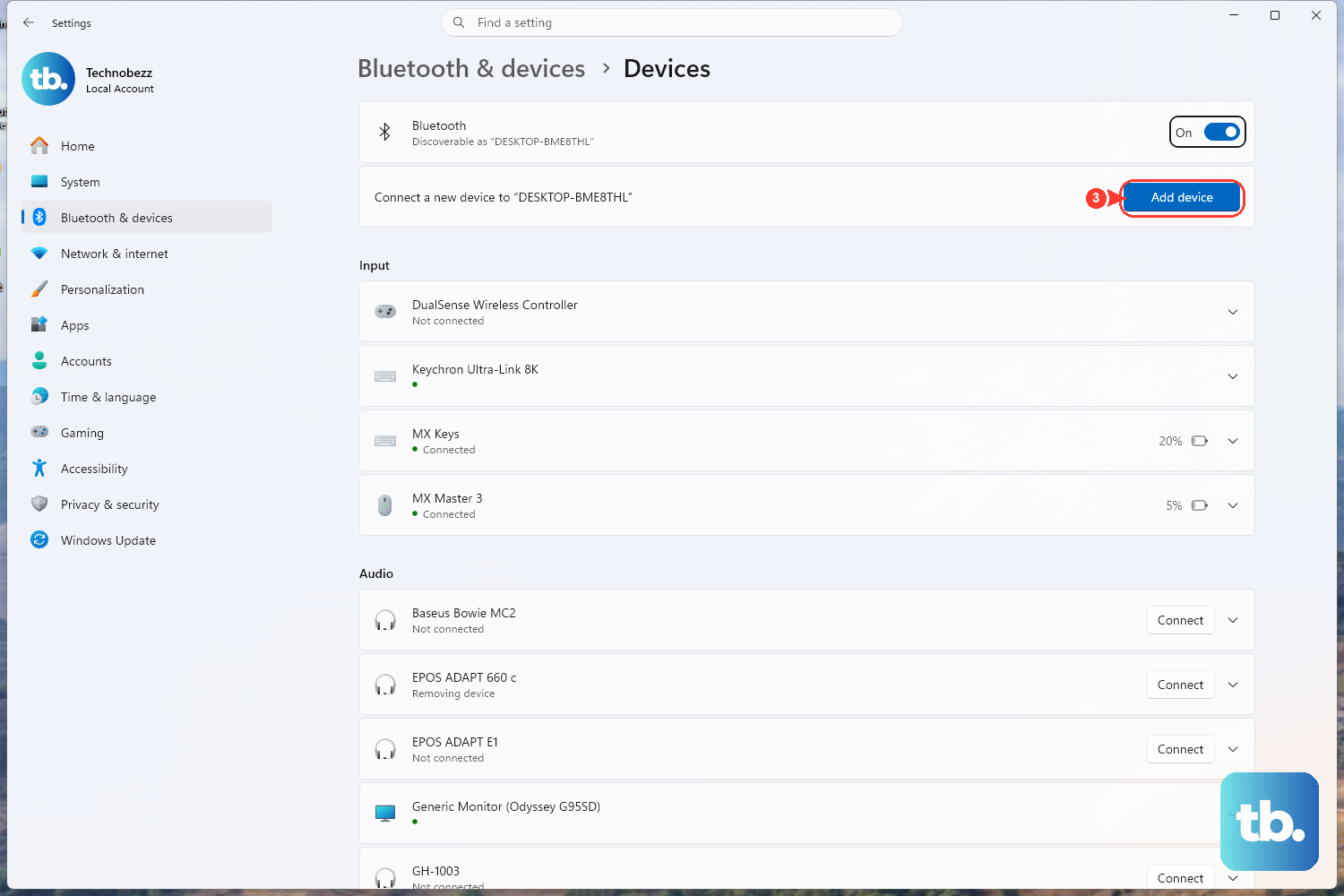Click the MX Keys keyboard icon
Screen dimensions: 1344x896
coord(385,441)
